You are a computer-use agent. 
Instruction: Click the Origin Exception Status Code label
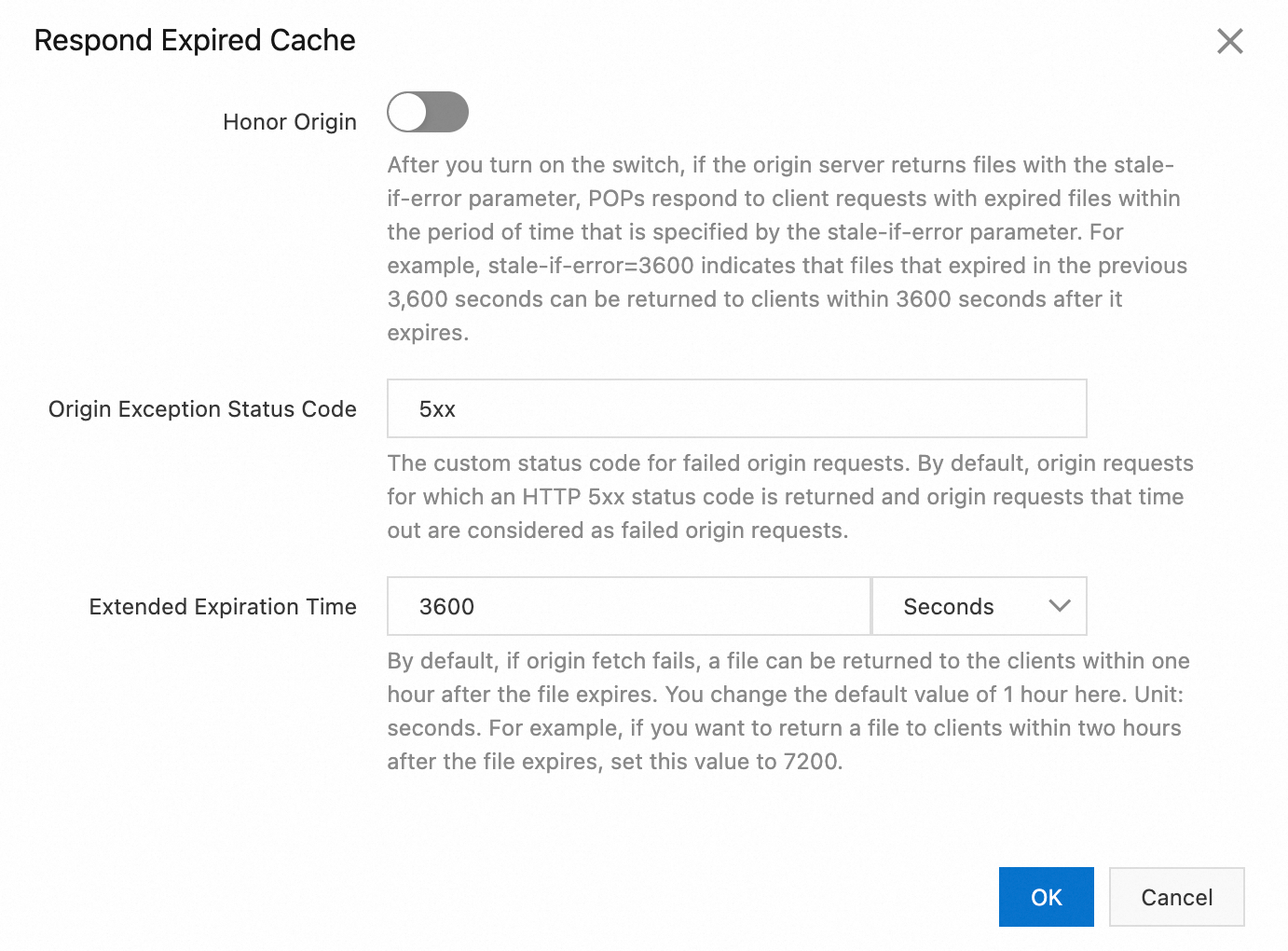pos(202,409)
